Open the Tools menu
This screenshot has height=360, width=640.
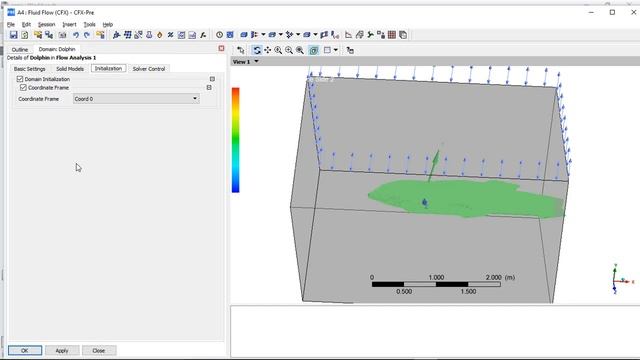click(89, 24)
